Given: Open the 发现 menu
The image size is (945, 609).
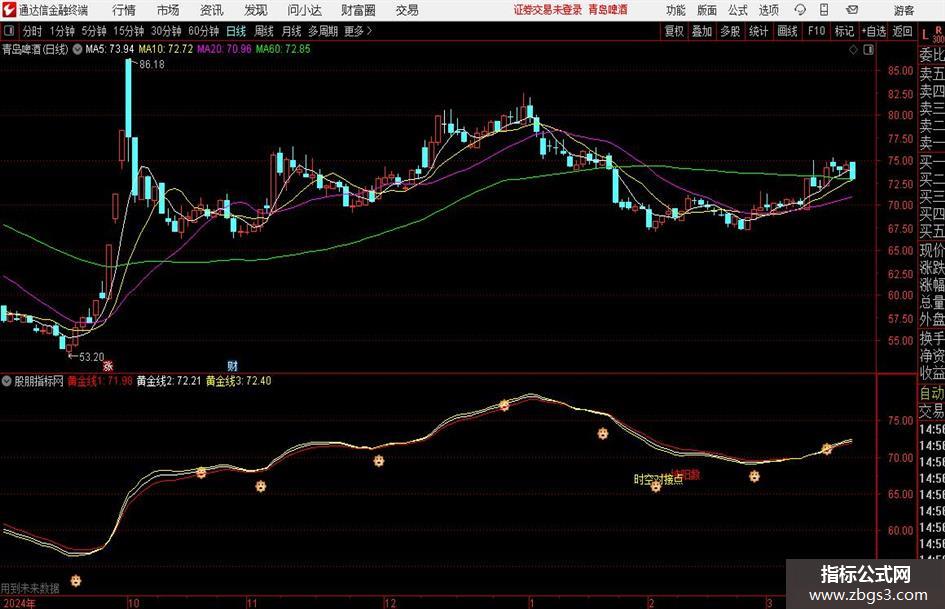Looking at the screenshot, I should [256, 10].
